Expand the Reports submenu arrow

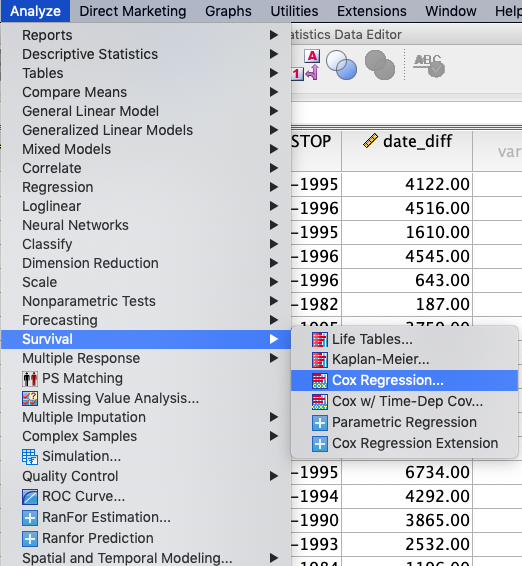tap(274, 35)
